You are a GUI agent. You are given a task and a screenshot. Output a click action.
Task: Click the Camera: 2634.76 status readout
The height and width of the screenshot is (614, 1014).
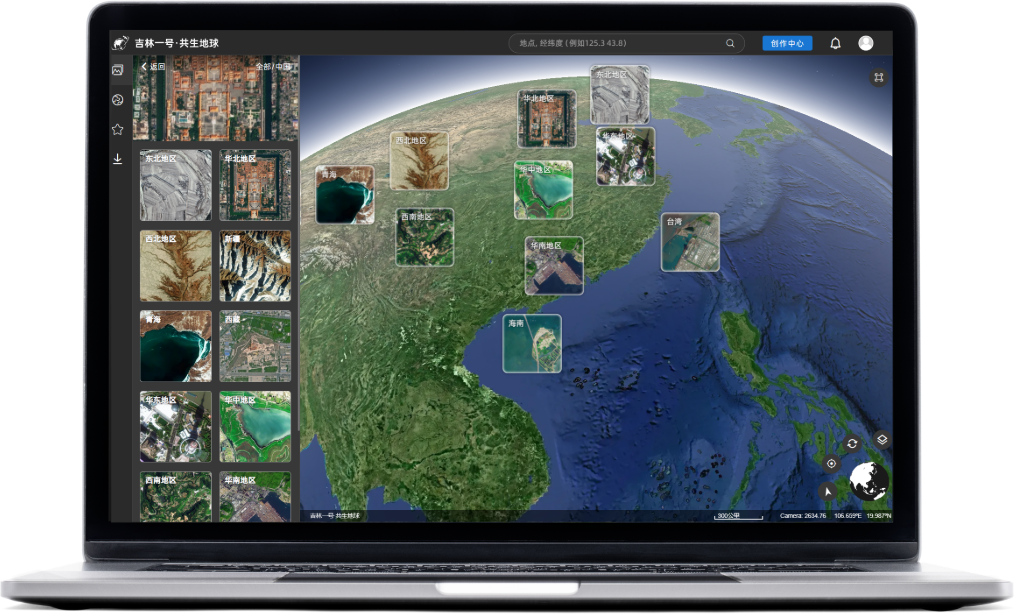coord(803,516)
